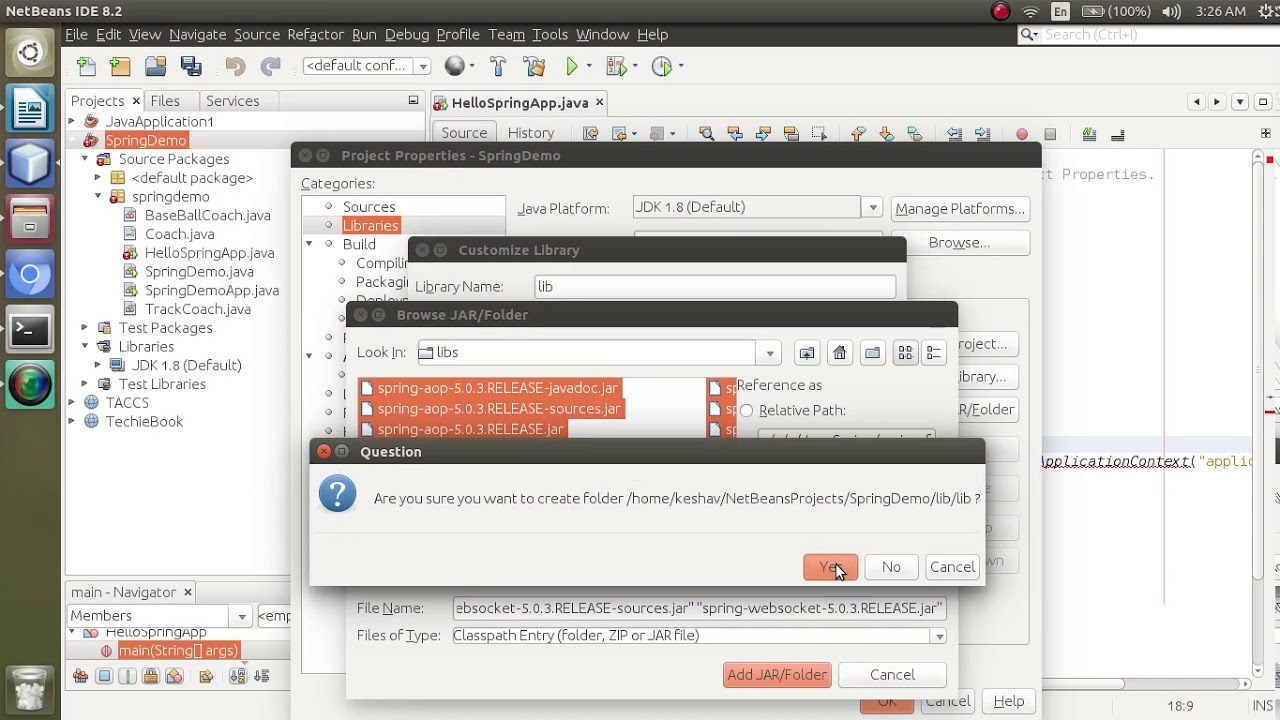Image resolution: width=1280 pixels, height=720 pixels.
Task: Click the Debug Project toolbar icon
Action: point(616,66)
